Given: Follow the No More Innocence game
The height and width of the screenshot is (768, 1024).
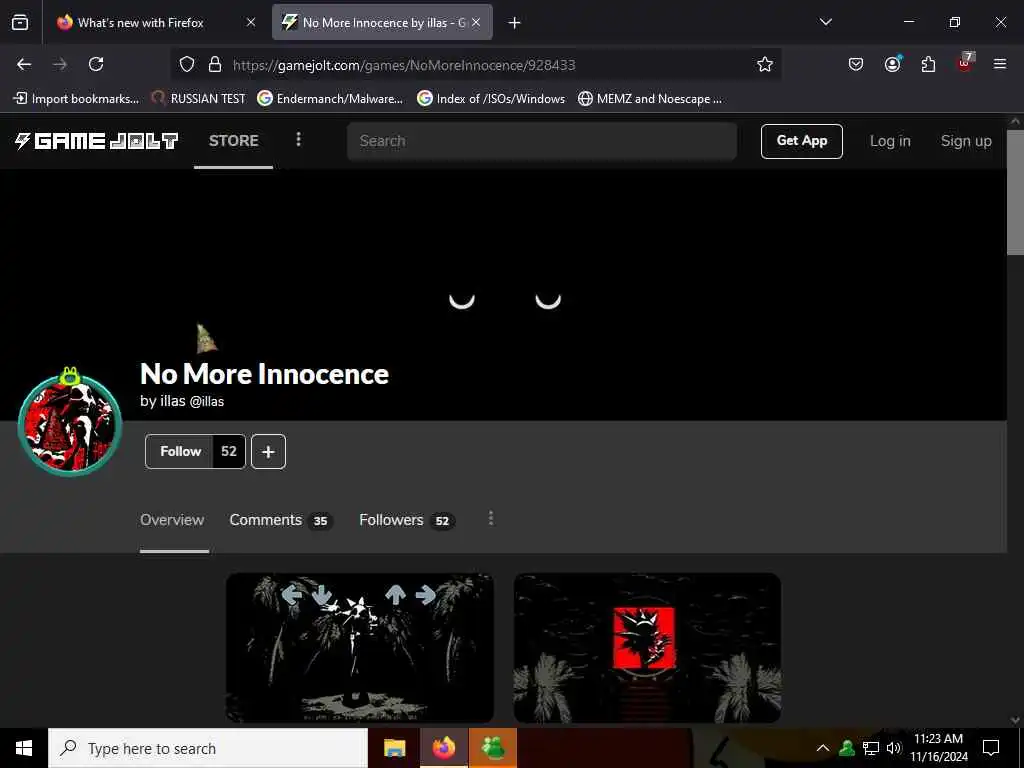Looking at the screenshot, I should pyautogui.click(x=180, y=451).
